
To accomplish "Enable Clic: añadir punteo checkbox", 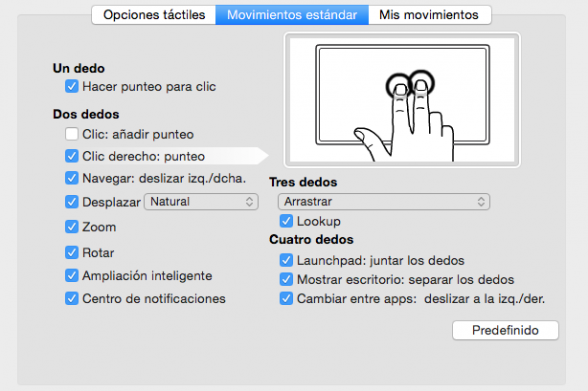I will [x=72, y=134].
